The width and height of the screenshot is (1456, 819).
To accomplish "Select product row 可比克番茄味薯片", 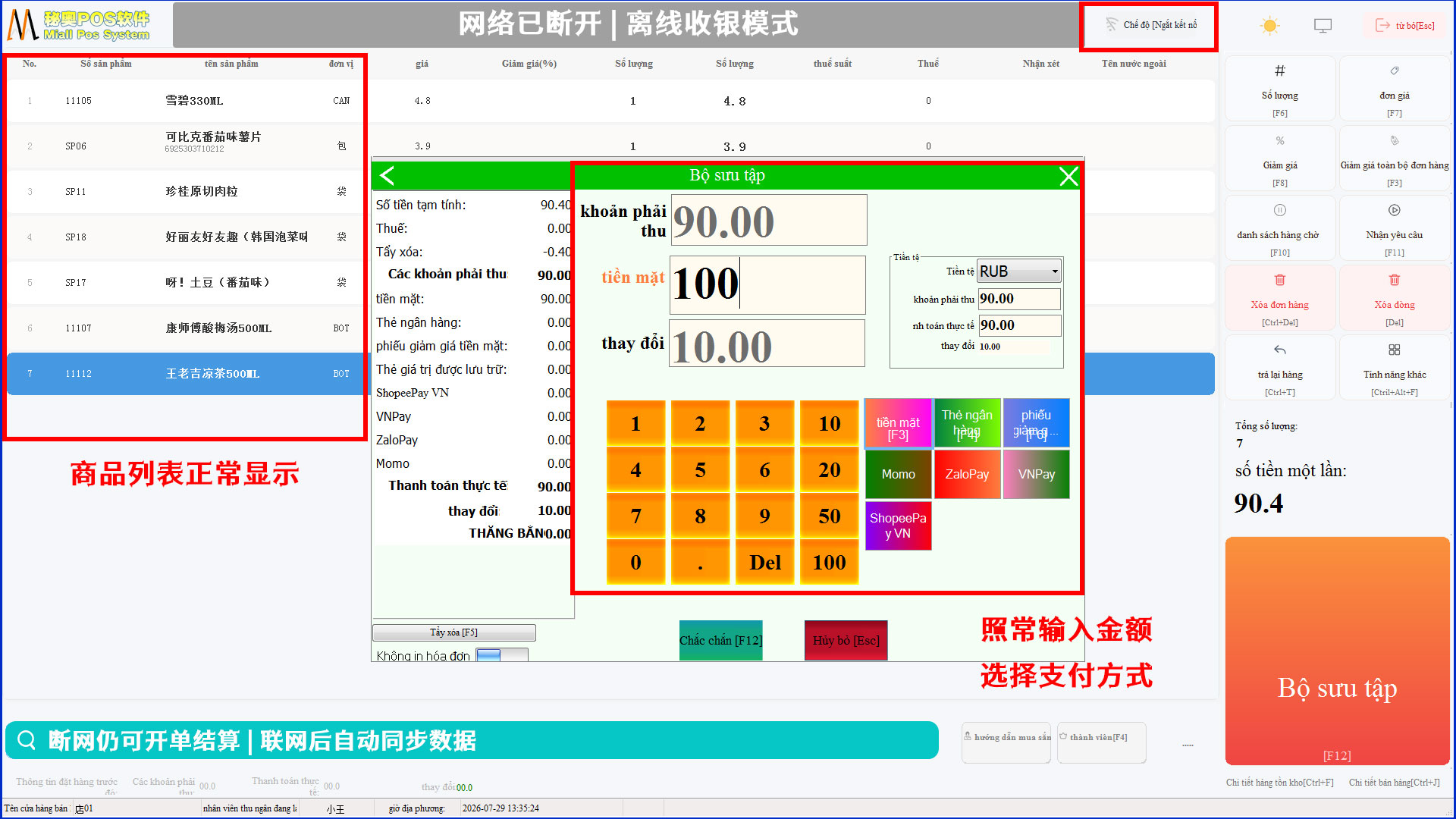I will (x=610, y=146).
